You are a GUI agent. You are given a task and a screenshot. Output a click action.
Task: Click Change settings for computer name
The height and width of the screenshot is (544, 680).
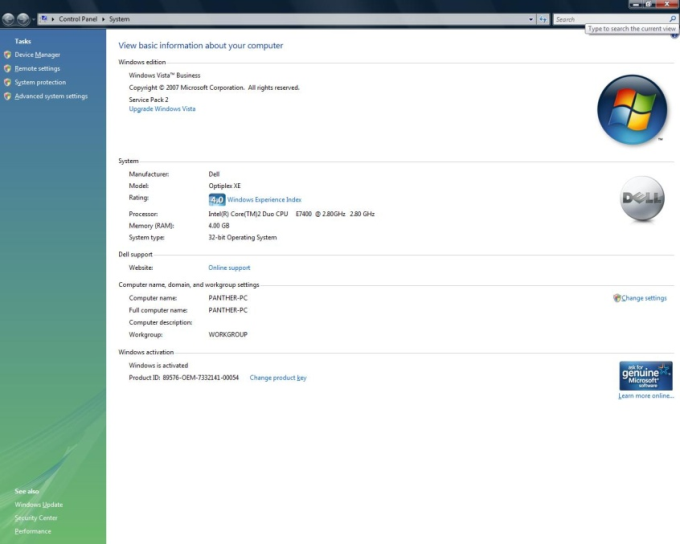(643, 298)
